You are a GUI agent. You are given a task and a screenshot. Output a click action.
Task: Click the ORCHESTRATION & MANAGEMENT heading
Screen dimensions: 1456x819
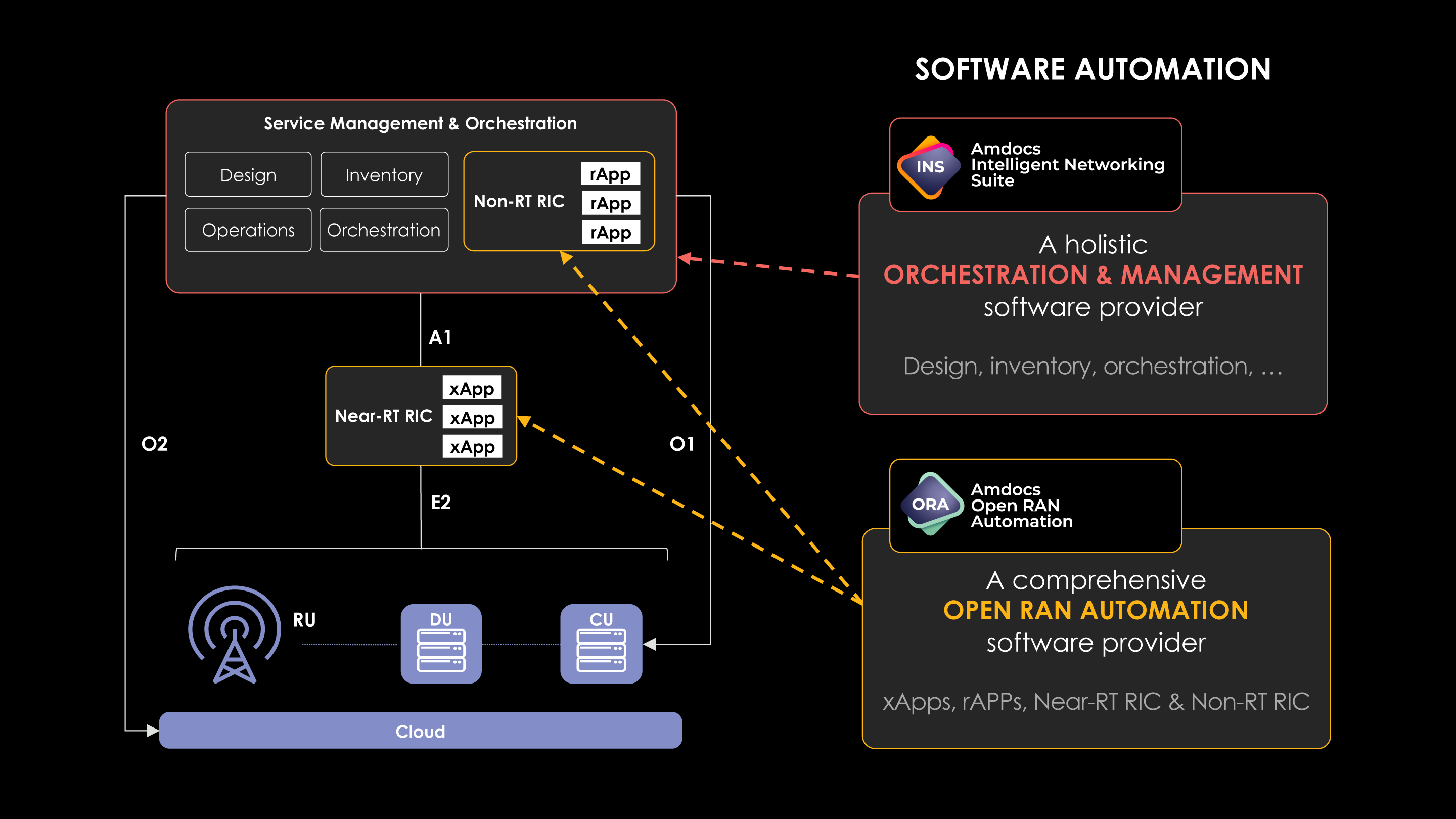pyautogui.click(x=1093, y=275)
